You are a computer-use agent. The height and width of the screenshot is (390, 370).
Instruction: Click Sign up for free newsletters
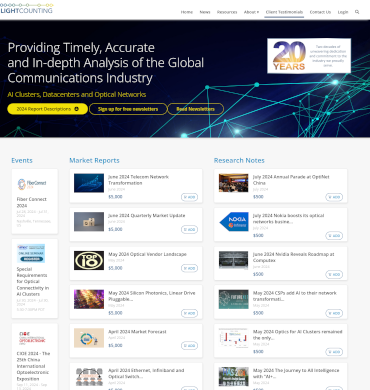coord(128,109)
